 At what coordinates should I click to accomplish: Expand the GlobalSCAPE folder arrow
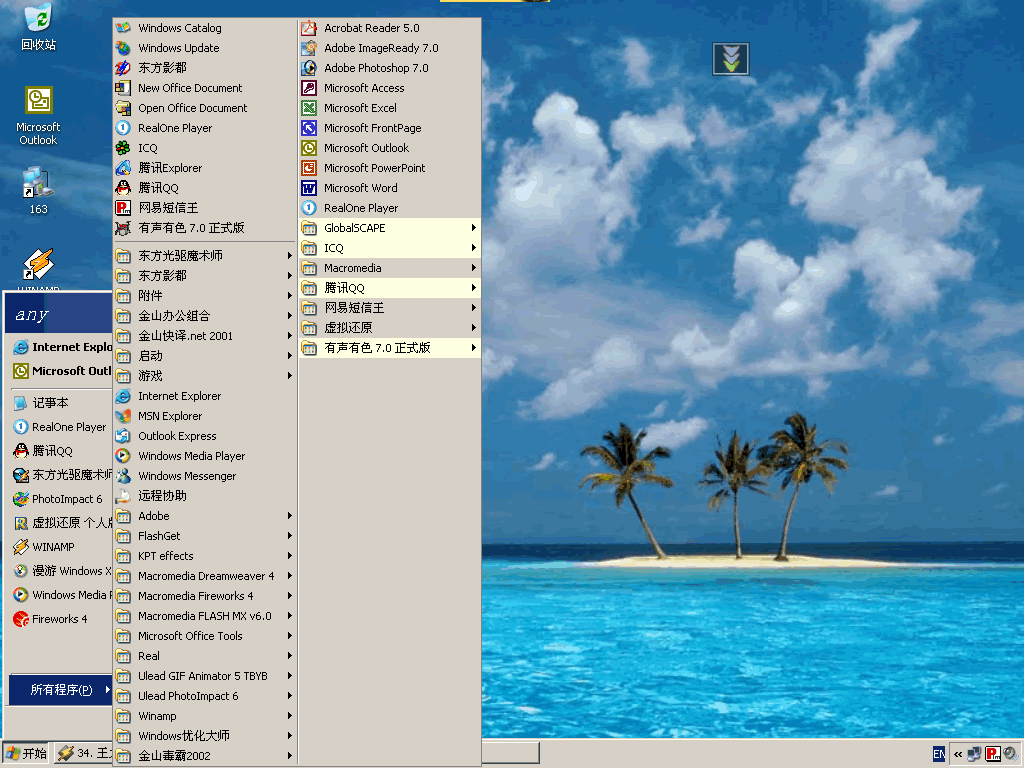pos(473,228)
